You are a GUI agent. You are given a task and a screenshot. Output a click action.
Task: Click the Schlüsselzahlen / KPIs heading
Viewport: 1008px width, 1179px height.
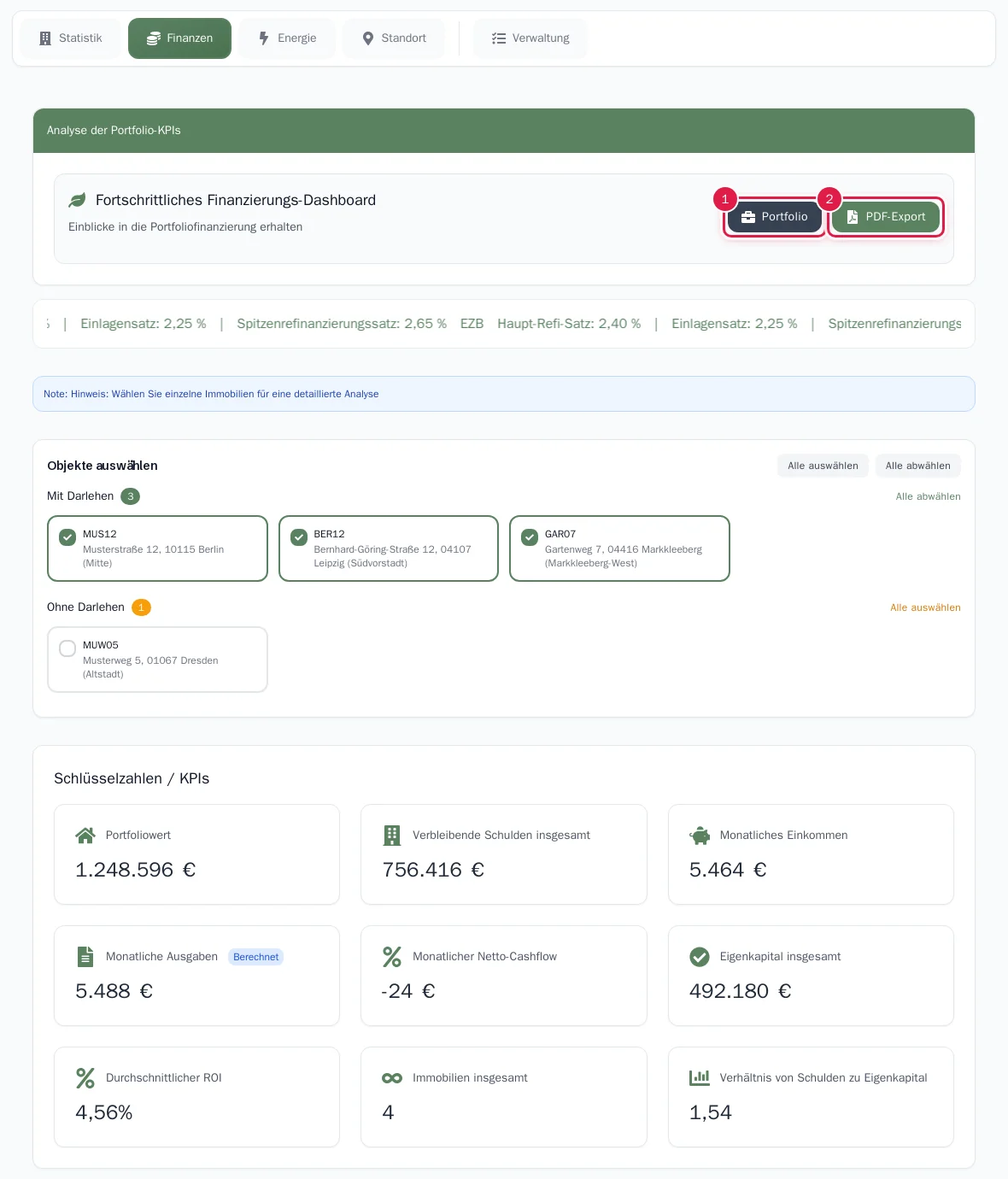coord(132,778)
